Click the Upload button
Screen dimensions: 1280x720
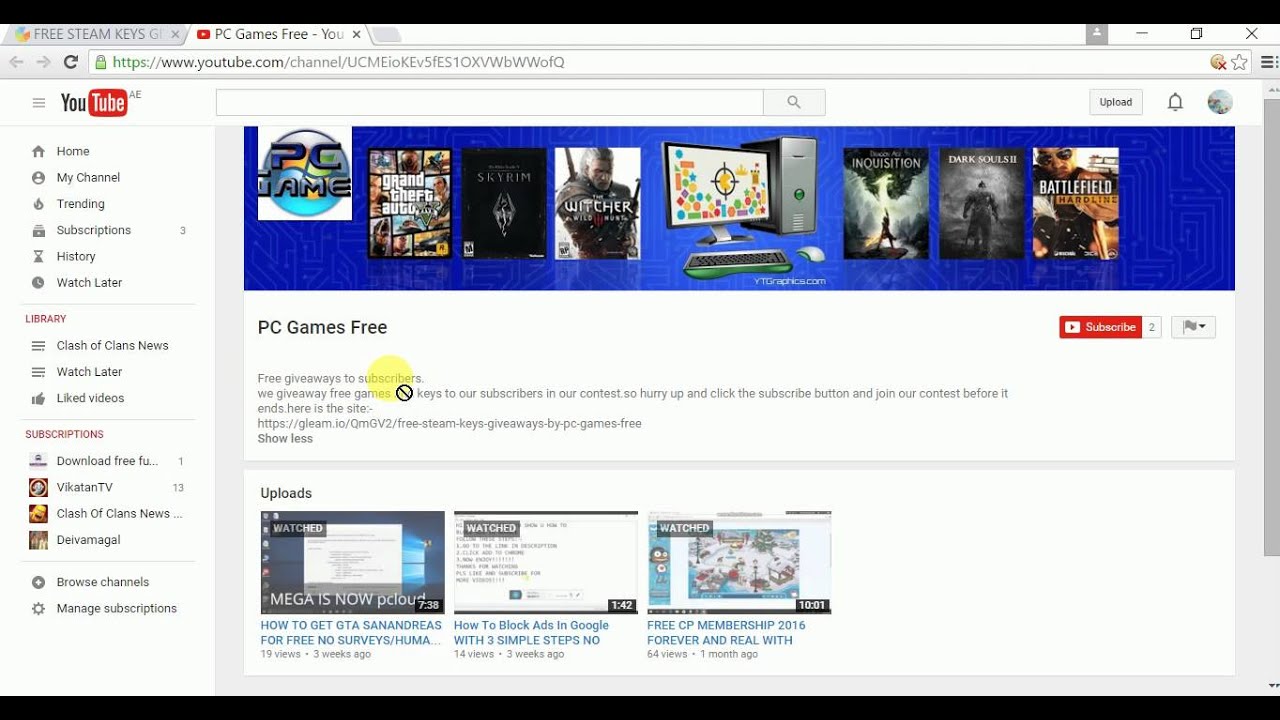coord(1116,102)
